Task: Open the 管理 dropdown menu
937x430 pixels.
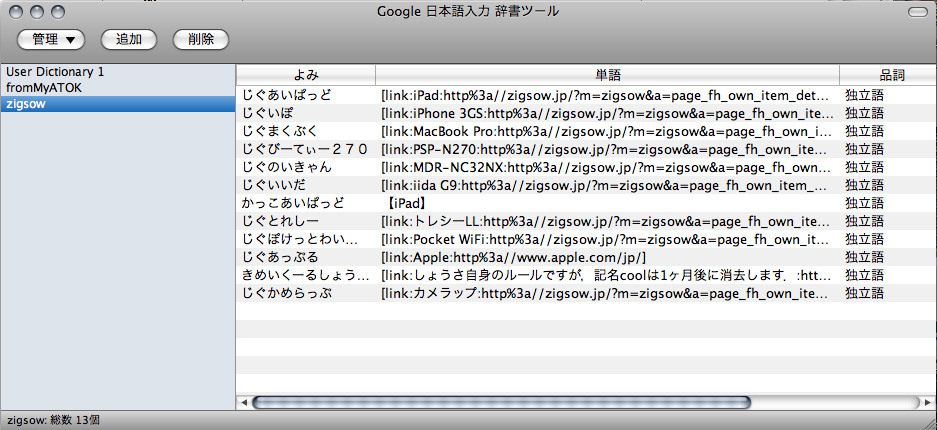Action: coord(51,39)
